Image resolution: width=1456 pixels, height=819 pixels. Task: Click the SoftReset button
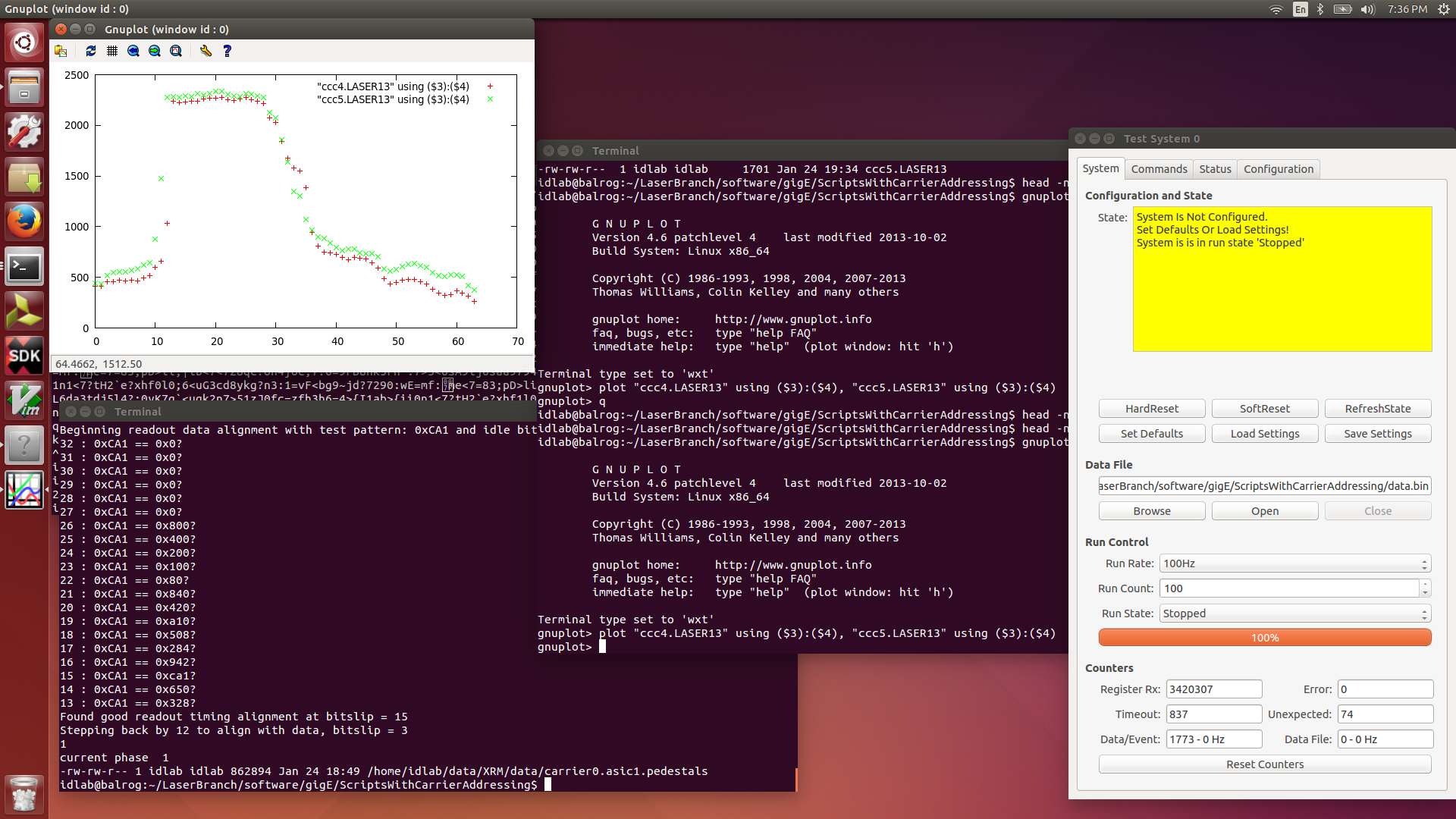tap(1265, 409)
